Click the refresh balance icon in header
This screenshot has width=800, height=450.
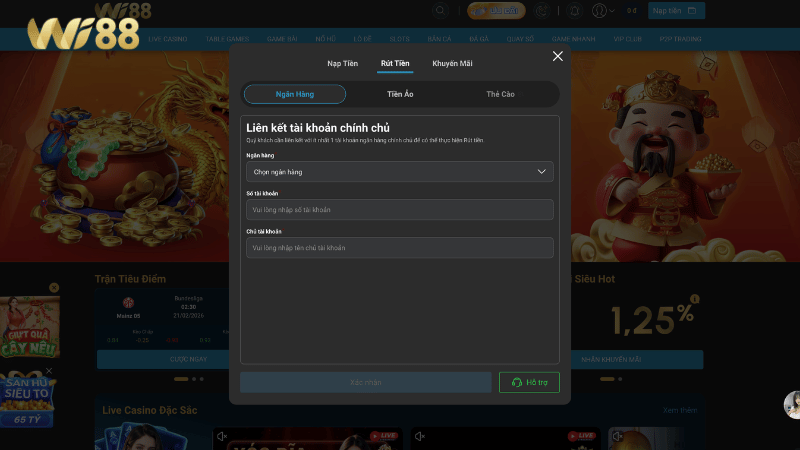tap(542, 11)
